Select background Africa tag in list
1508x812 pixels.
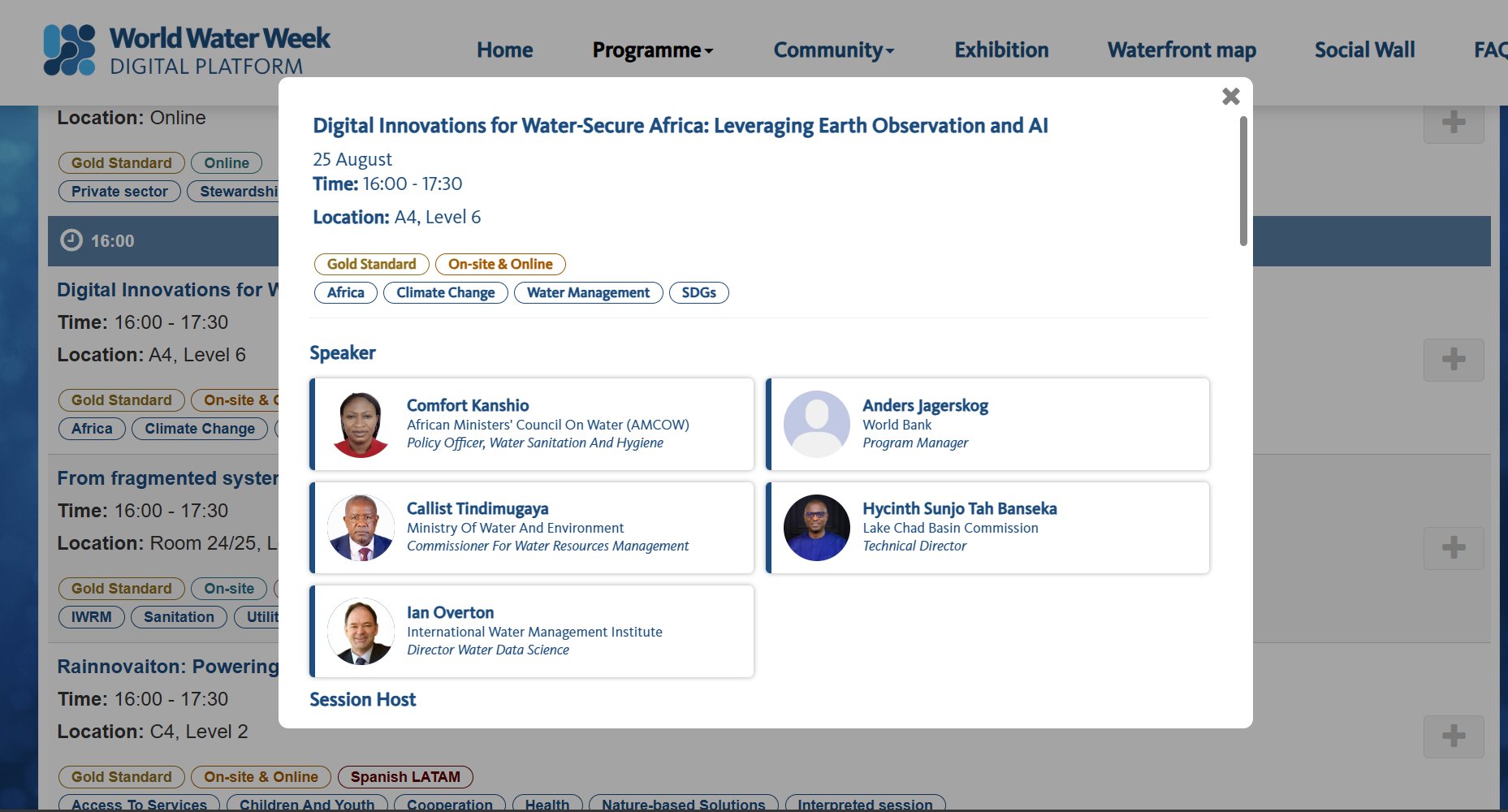pyautogui.click(x=92, y=429)
